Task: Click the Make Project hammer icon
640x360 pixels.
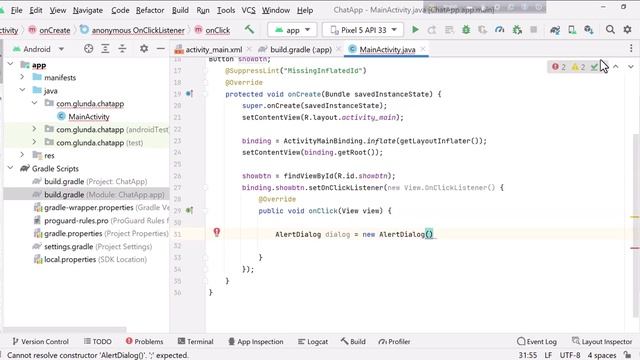Action: point(249,30)
